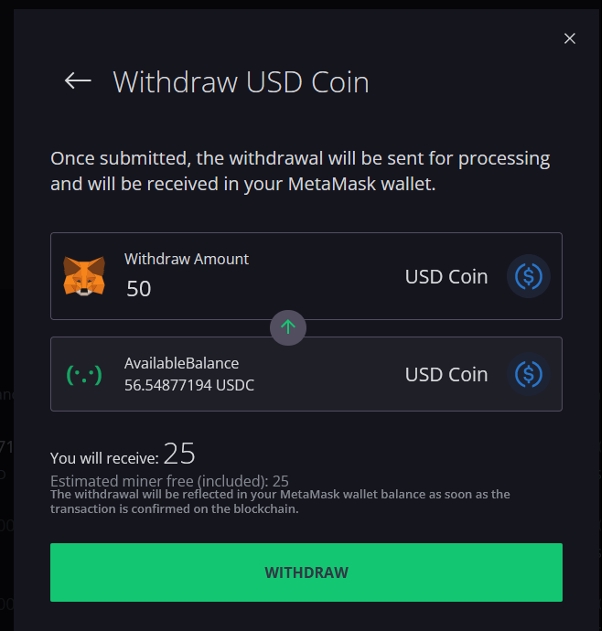Screen dimensions: 602x631
Task: Click the green face logo beside AvailableBalance
Action: tap(84, 374)
